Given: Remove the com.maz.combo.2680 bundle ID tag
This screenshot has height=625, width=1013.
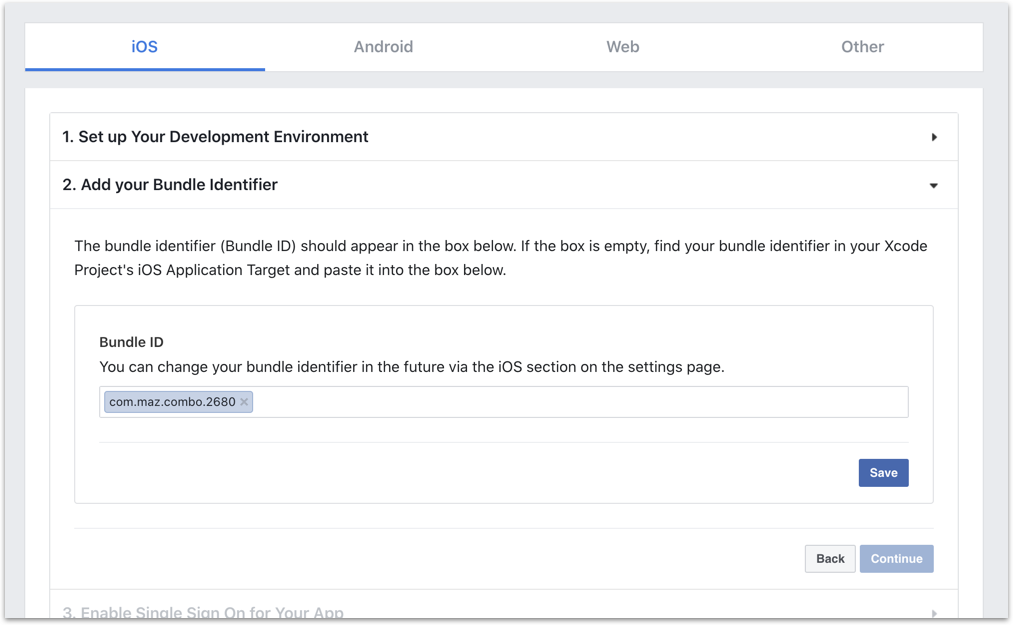Looking at the screenshot, I should click(x=244, y=402).
